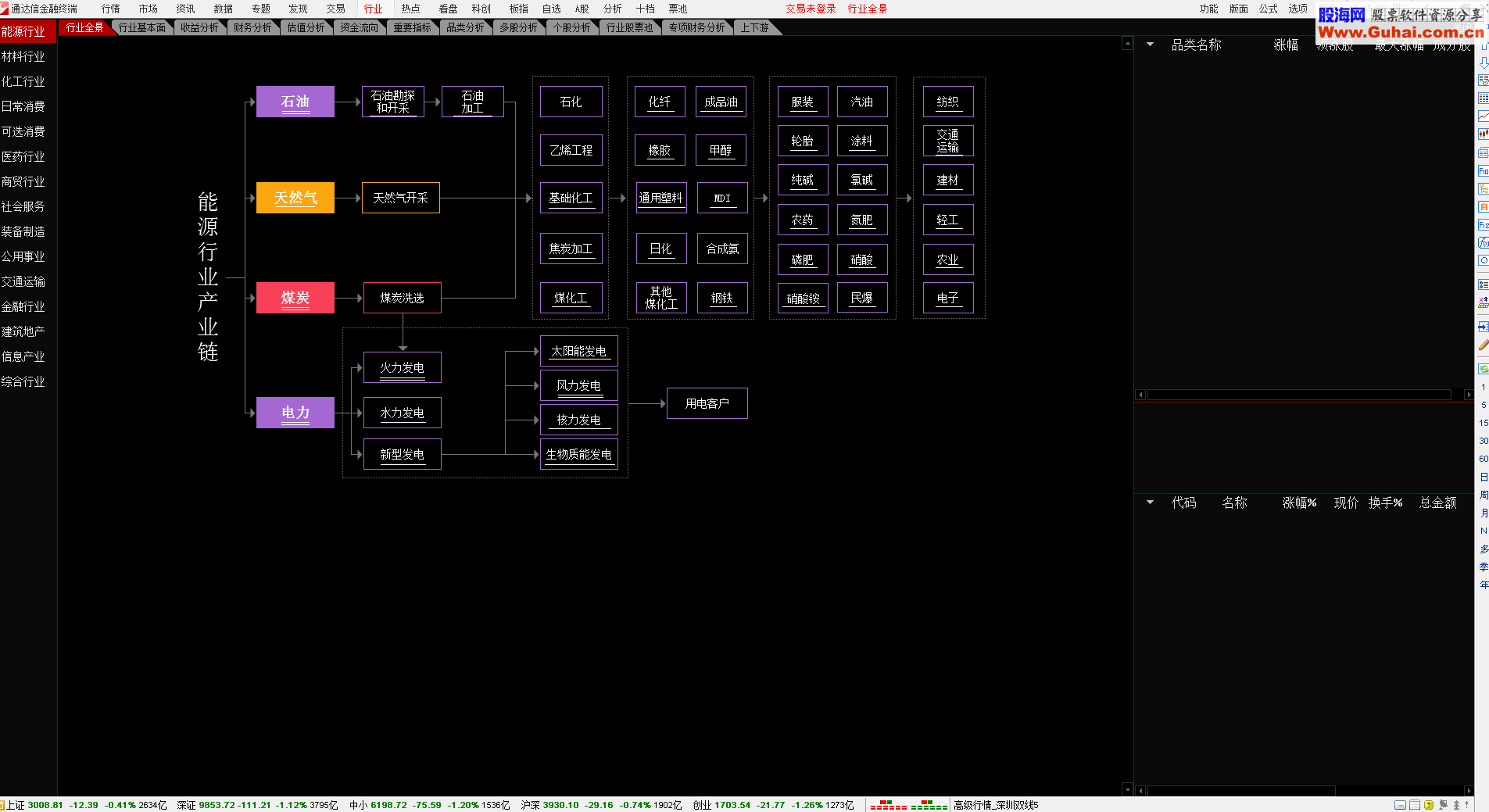Open the 选项 menu
Image resolution: width=1489 pixels, height=812 pixels.
click(x=1298, y=9)
